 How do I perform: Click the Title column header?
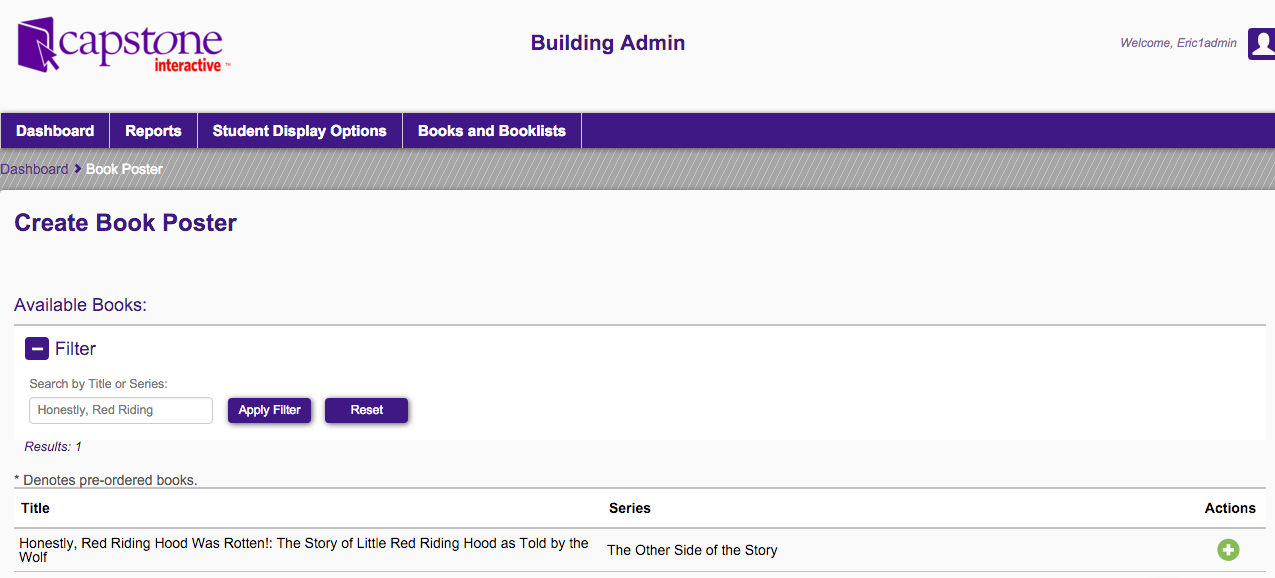click(x=35, y=508)
